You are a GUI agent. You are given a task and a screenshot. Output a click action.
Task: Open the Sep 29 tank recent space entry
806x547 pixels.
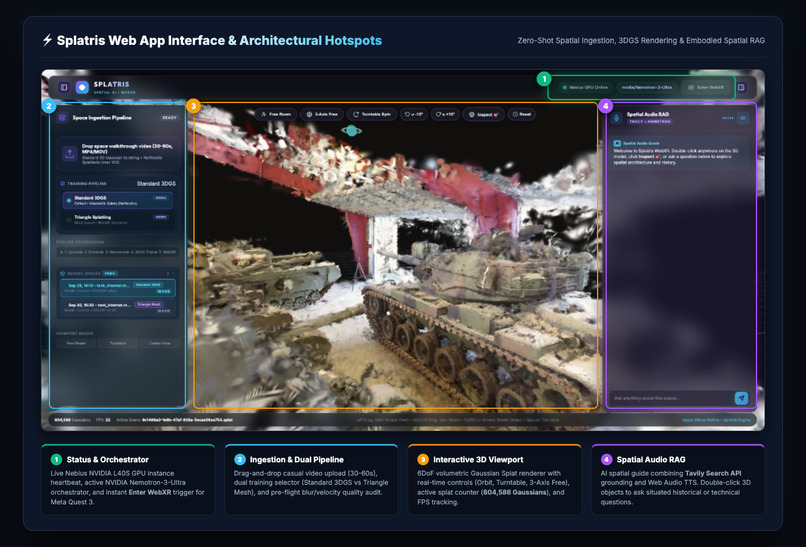click(118, 288)
